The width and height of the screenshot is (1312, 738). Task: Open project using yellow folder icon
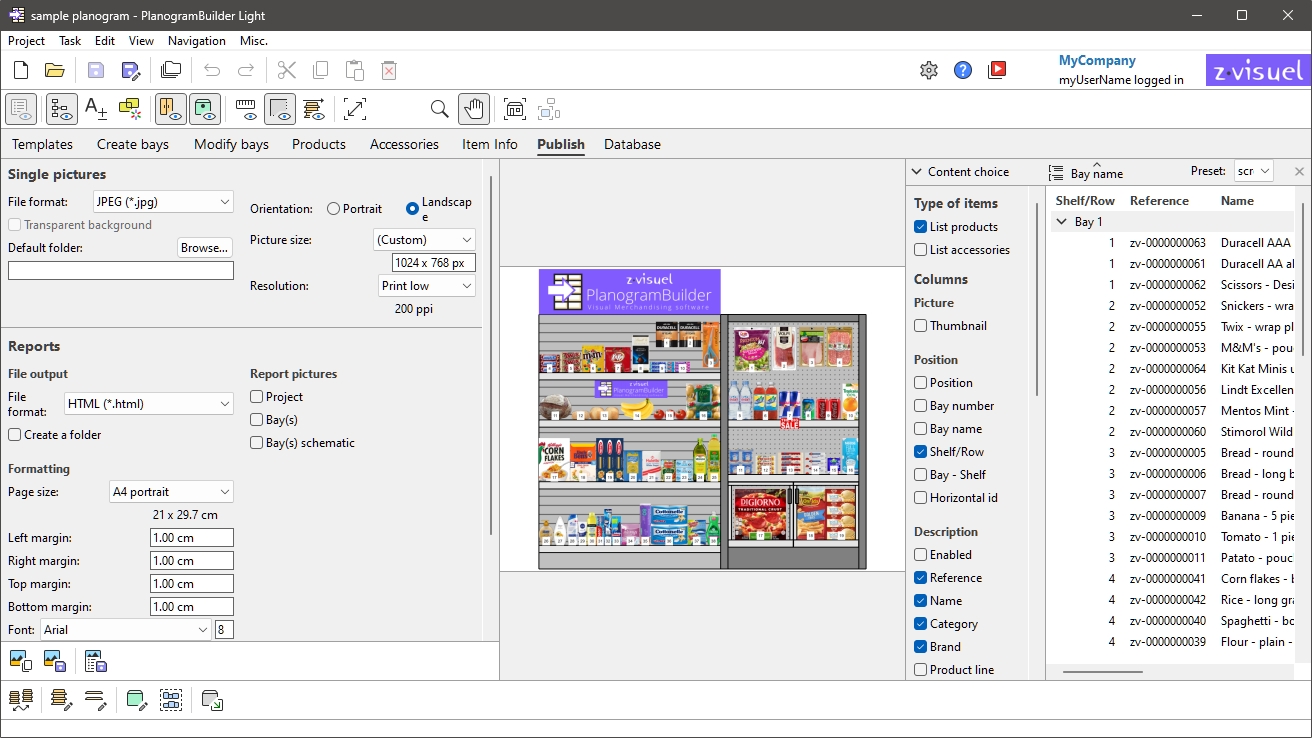pyautogui.click(x=54, y=70)
